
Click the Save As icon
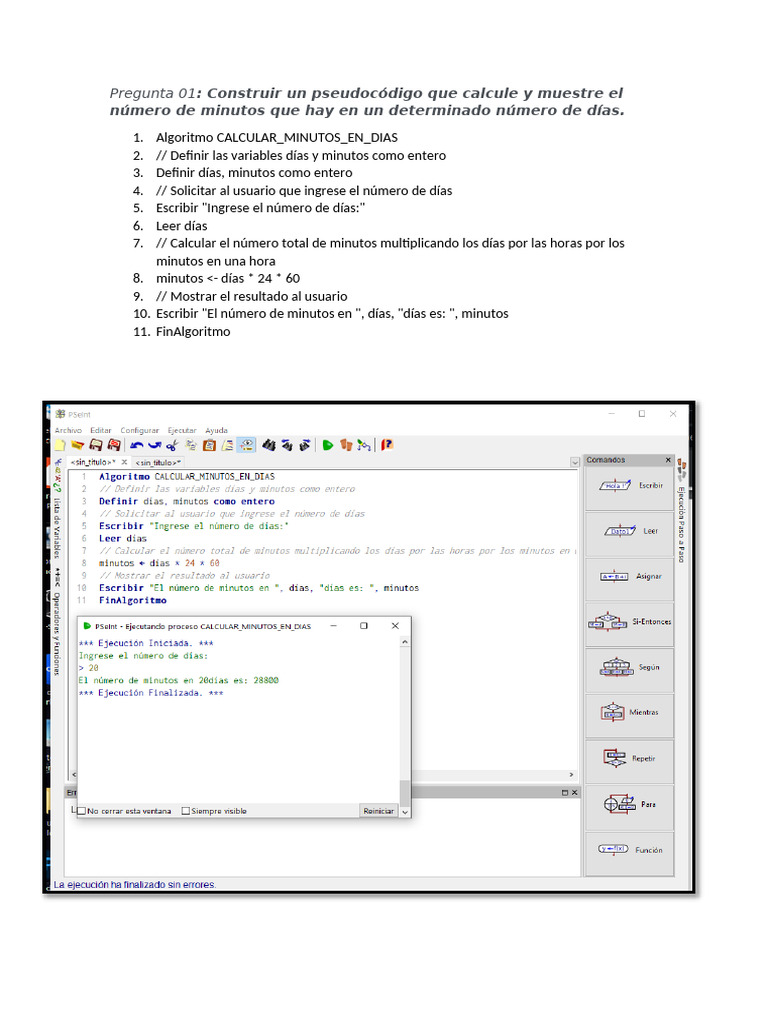click(114, 445)
